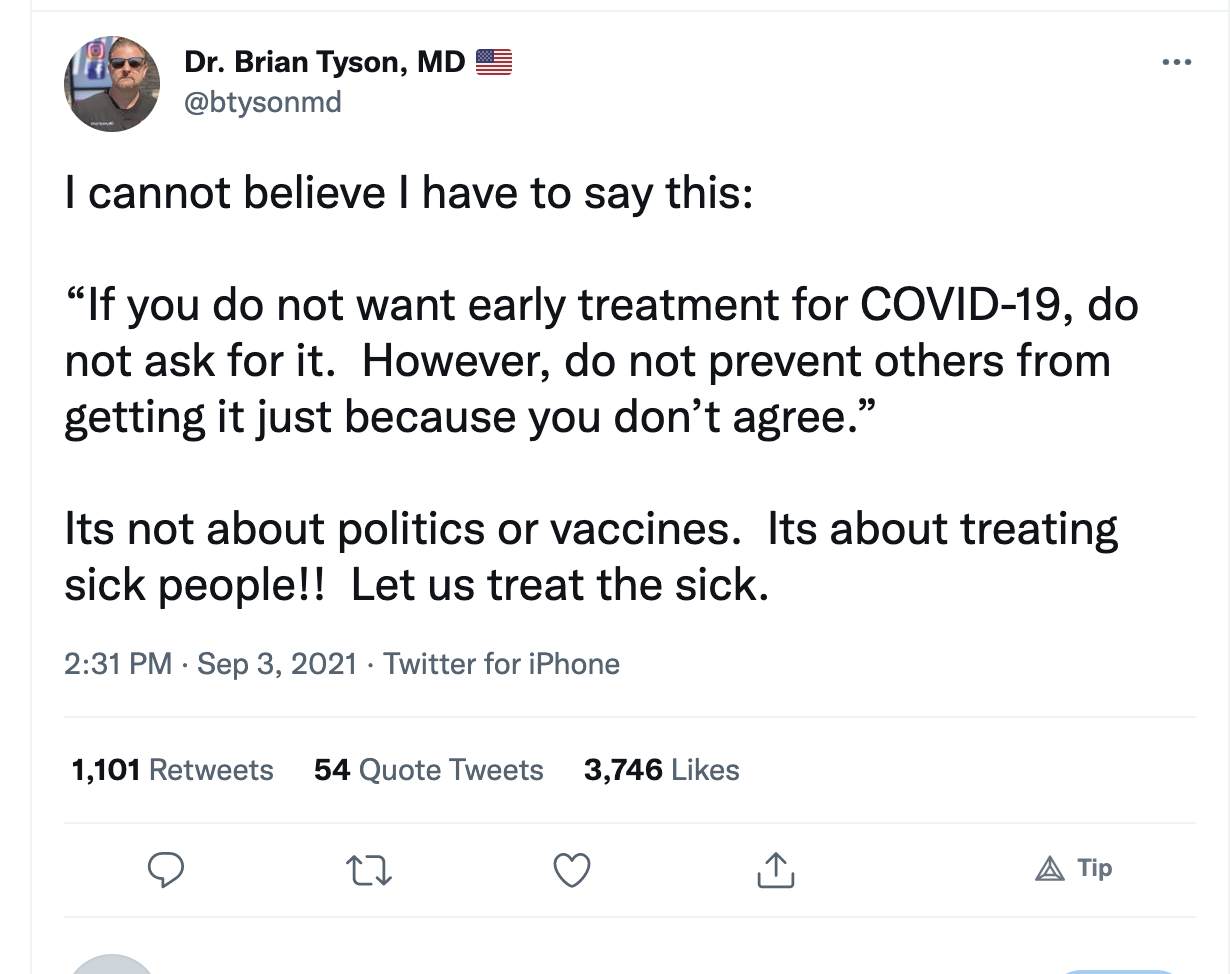Viewport: 1230px width, 974px height.
Task: Click the Dr. Brian Tyson, MD display name
Action: coord(325,62)
